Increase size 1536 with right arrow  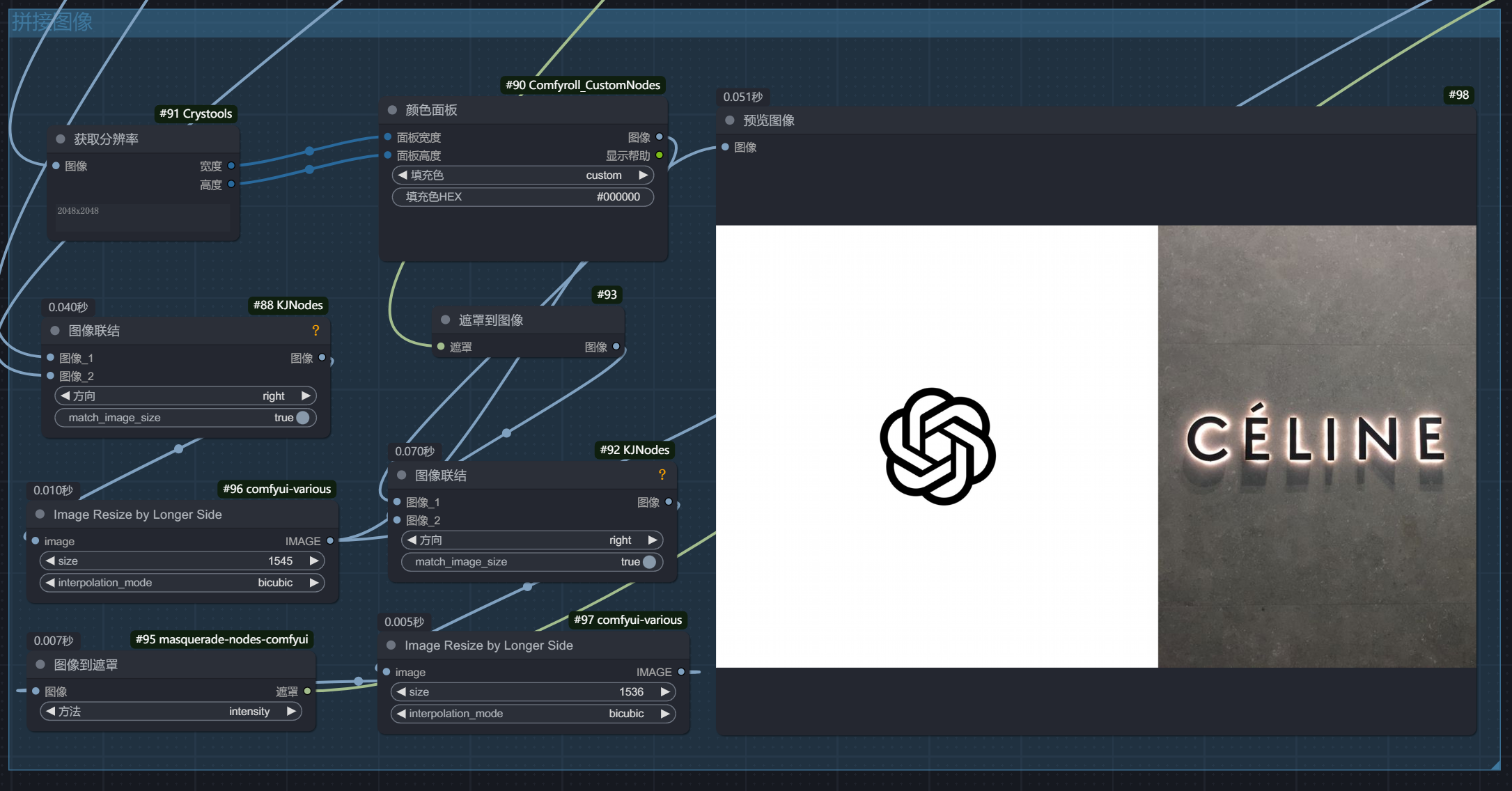pyautogui.click(x=665, y=692)
